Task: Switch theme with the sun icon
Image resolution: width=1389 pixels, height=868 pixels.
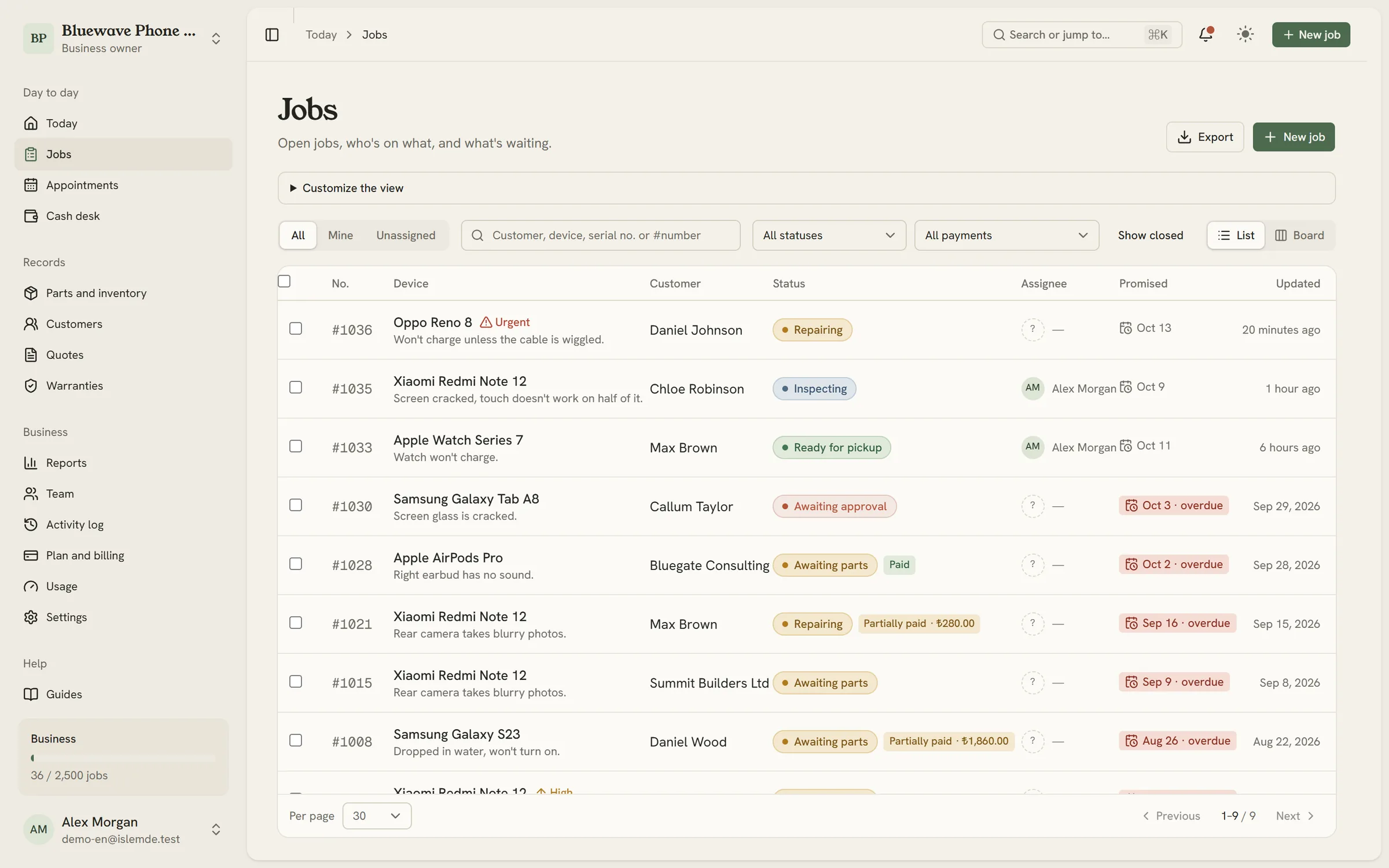Action: point(1245,35)
